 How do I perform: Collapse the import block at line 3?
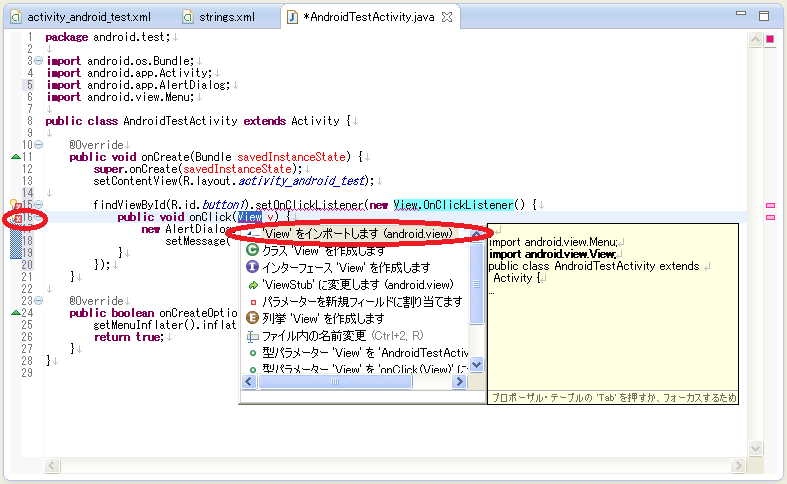click(x=38, y=61)
